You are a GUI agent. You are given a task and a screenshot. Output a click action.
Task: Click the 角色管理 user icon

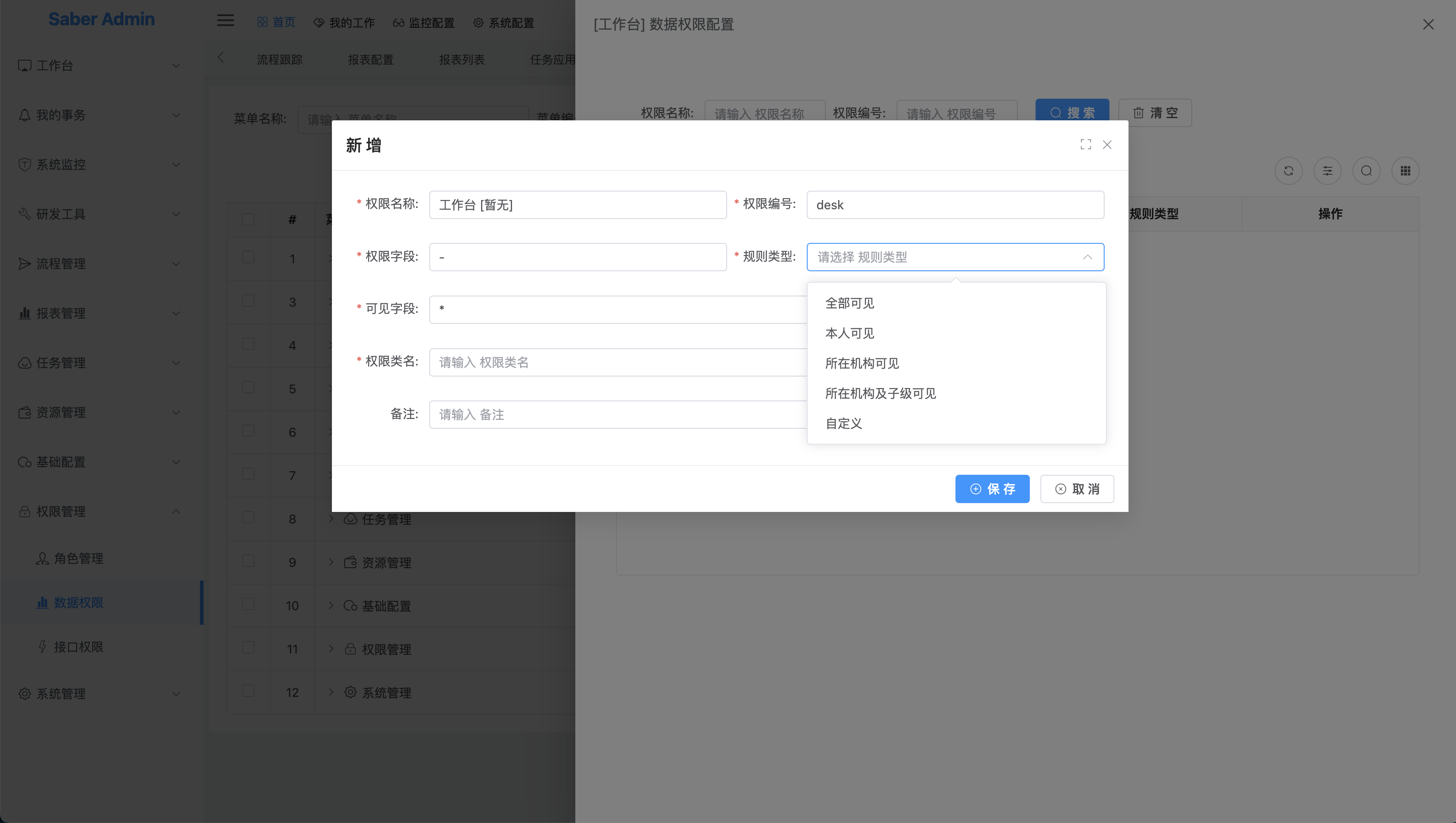pyautogui.click(x=42, y=558)
